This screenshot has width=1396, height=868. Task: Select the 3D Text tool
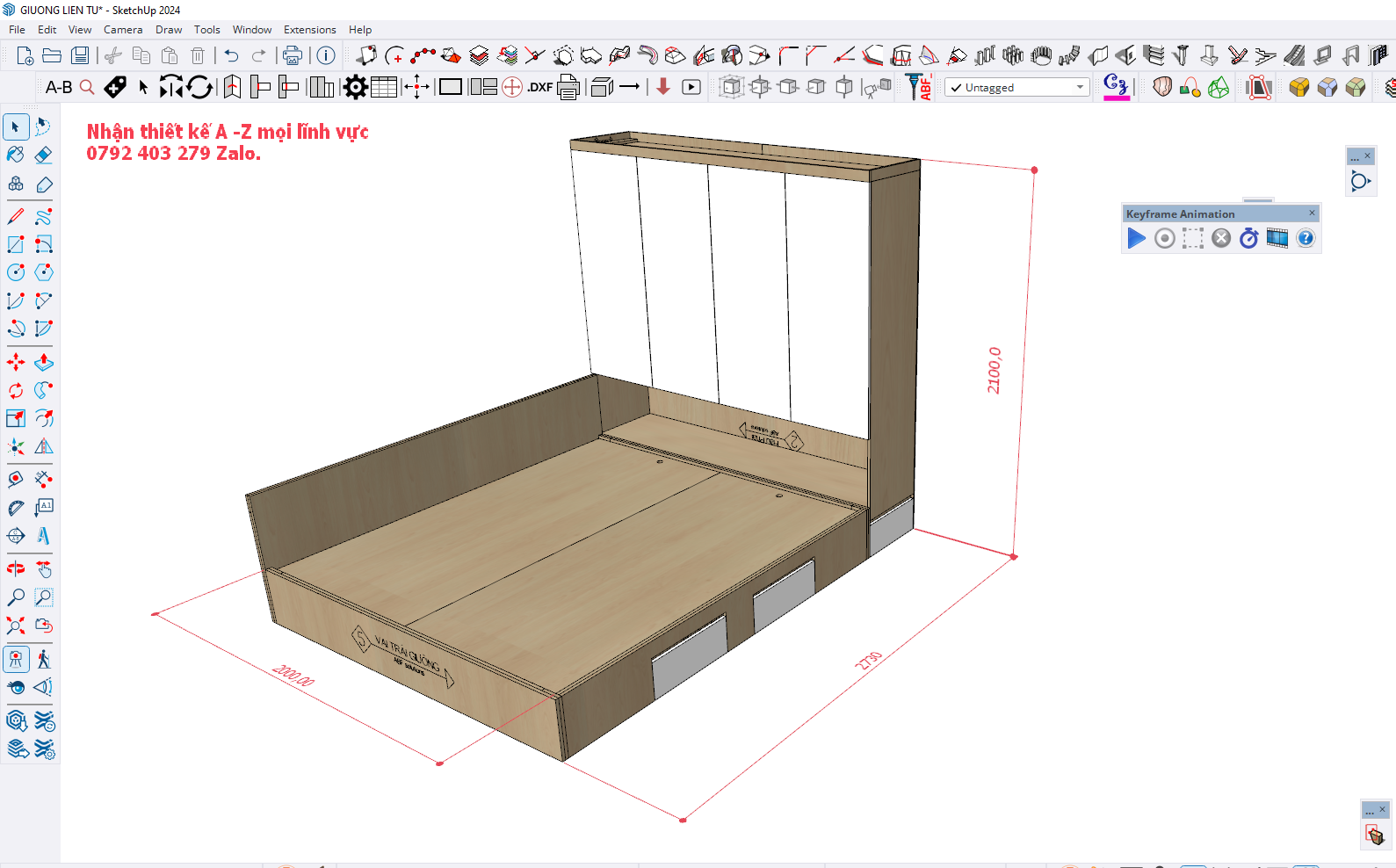coord(44,536)
